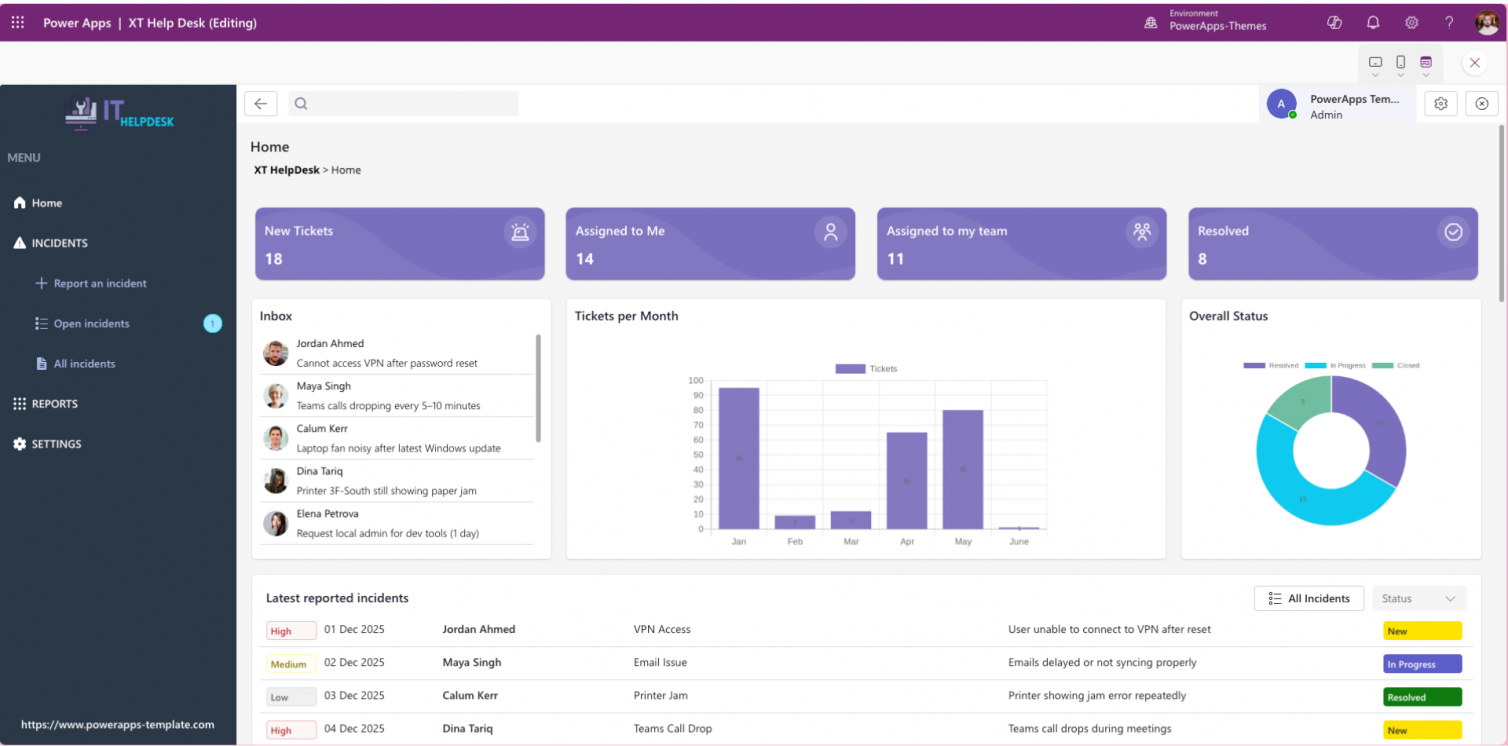Click the bell icon on New Tickets card

(520, 231)
